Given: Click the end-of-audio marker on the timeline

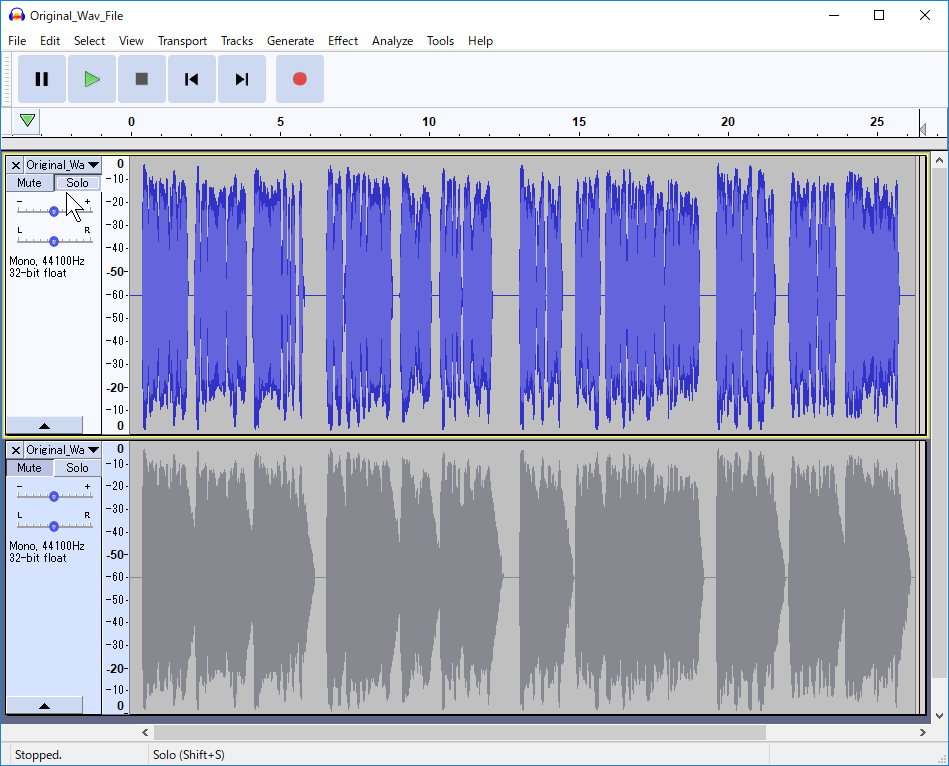Looking at the screenshot, I should coord(922,129).
